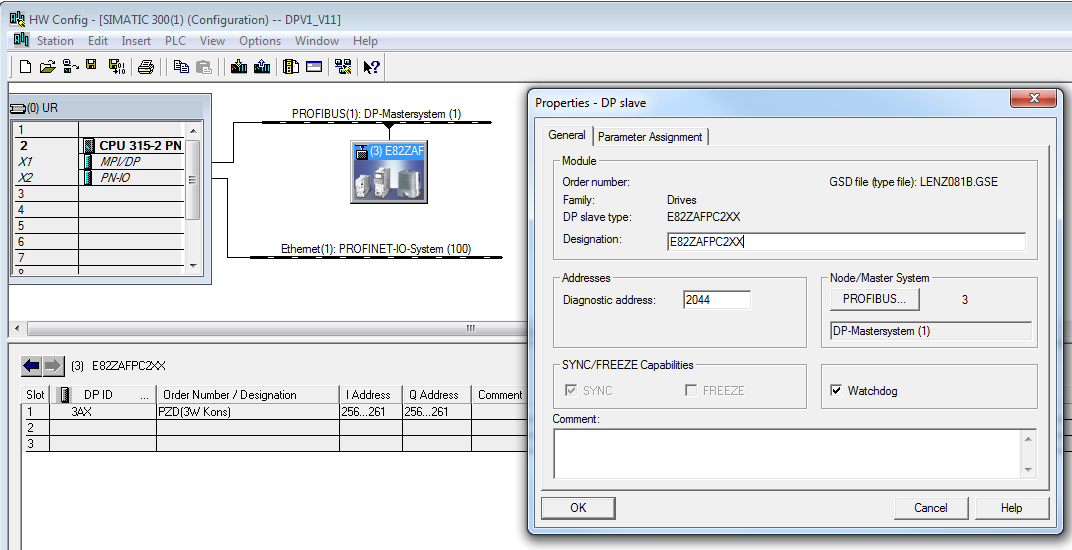The height and width of the screenshot is (550, 1072).
Task: Open the Help menu
Action: coord(365,40)
